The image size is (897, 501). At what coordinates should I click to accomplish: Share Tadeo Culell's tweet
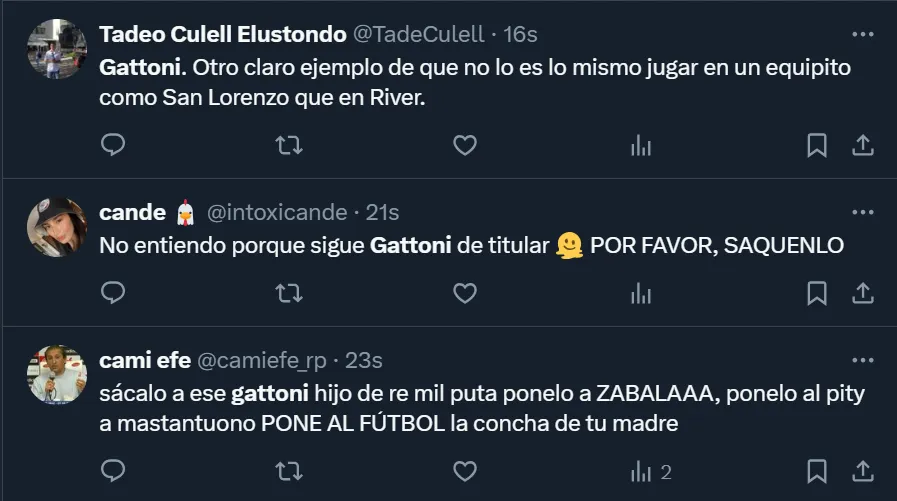862,146
